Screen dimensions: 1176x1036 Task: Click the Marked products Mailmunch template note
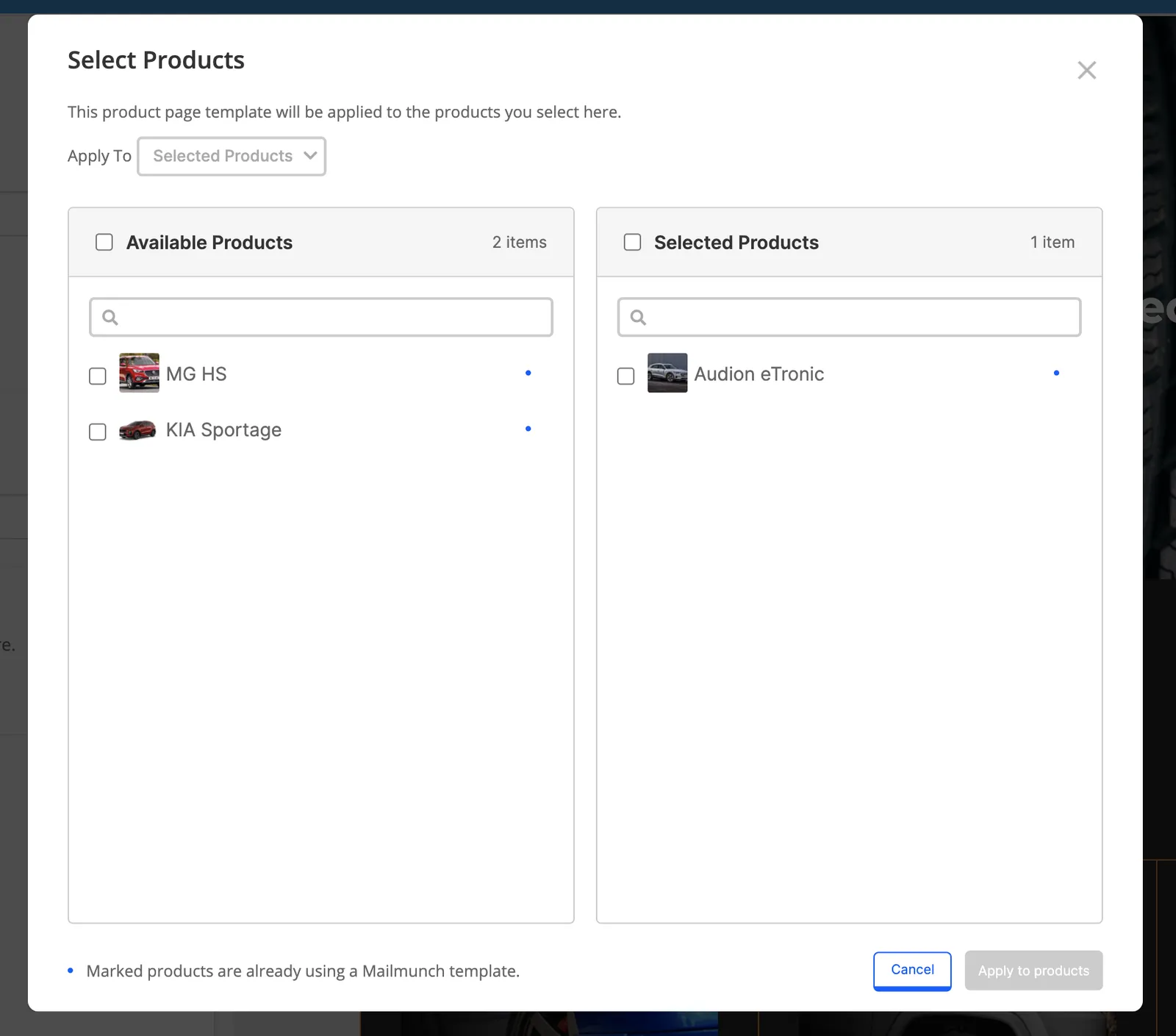[x=303, y=971]
